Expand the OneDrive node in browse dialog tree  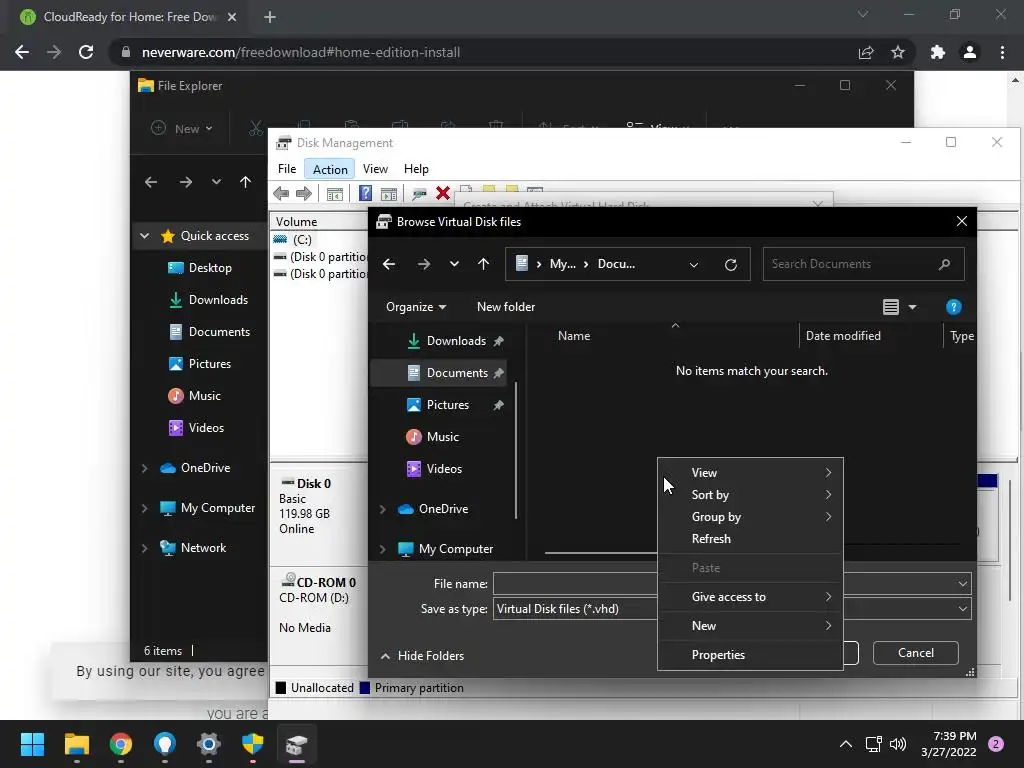[383, 509]
